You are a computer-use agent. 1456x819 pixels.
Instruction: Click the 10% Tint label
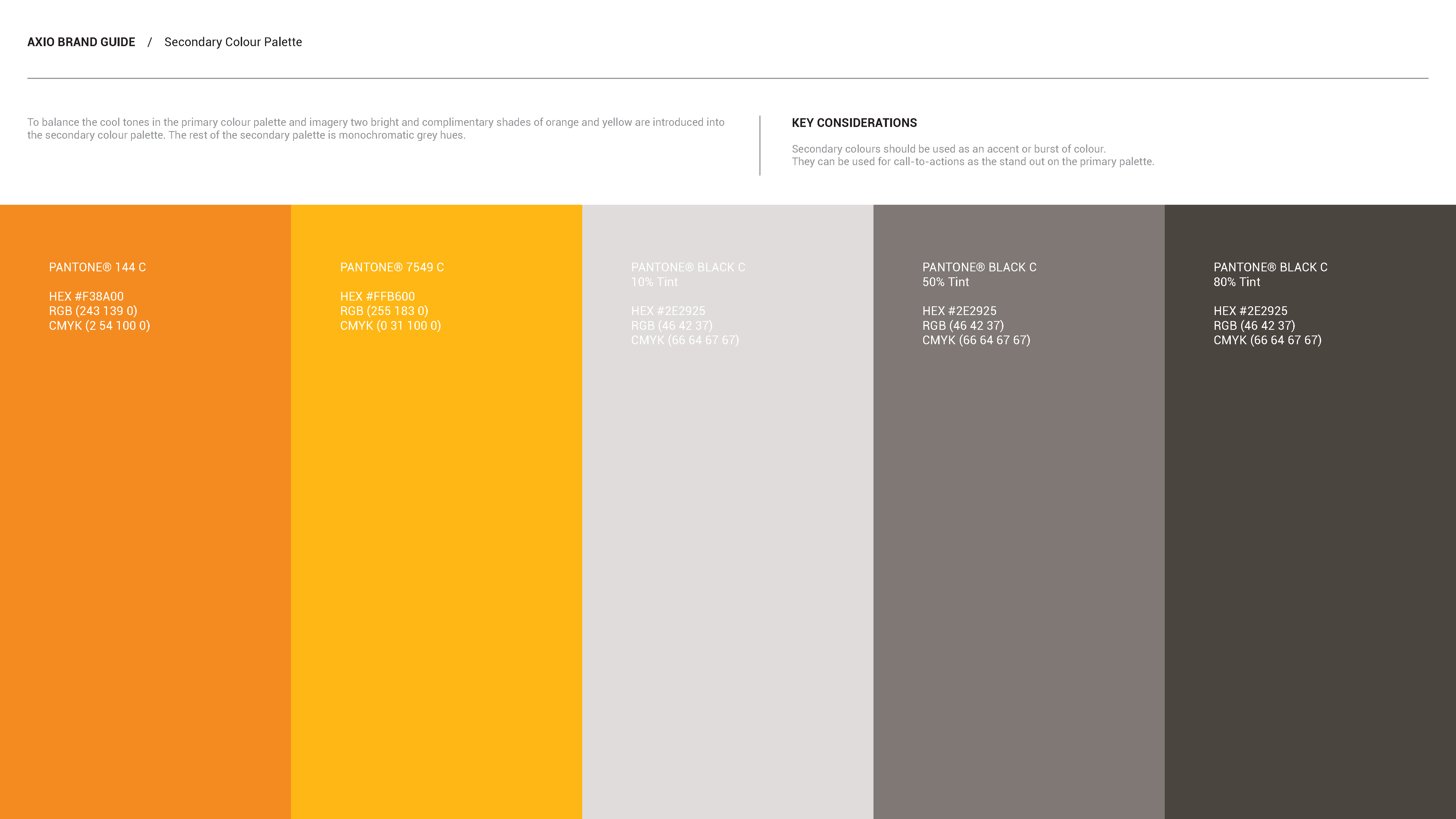(x=655, y=282)
